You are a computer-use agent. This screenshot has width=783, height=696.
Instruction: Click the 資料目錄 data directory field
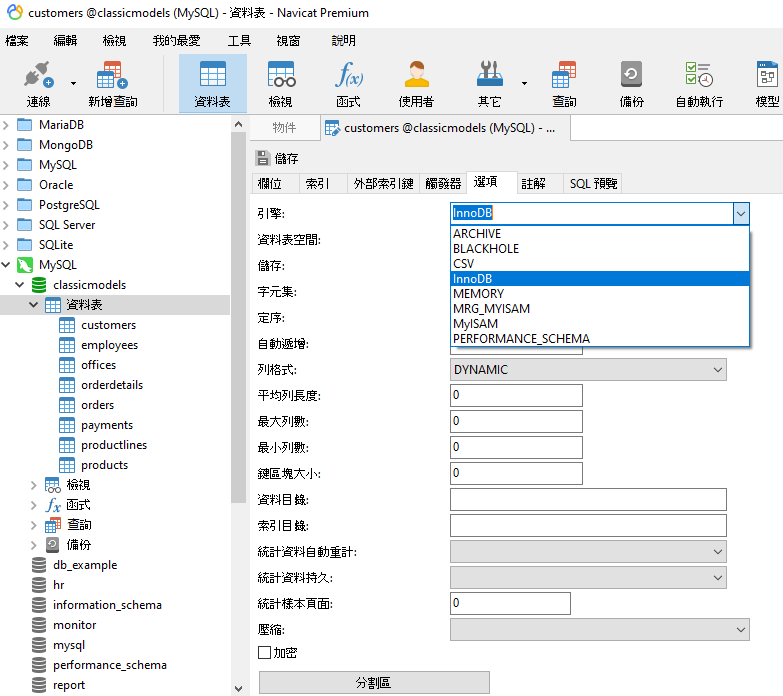[x=588, y=500]
